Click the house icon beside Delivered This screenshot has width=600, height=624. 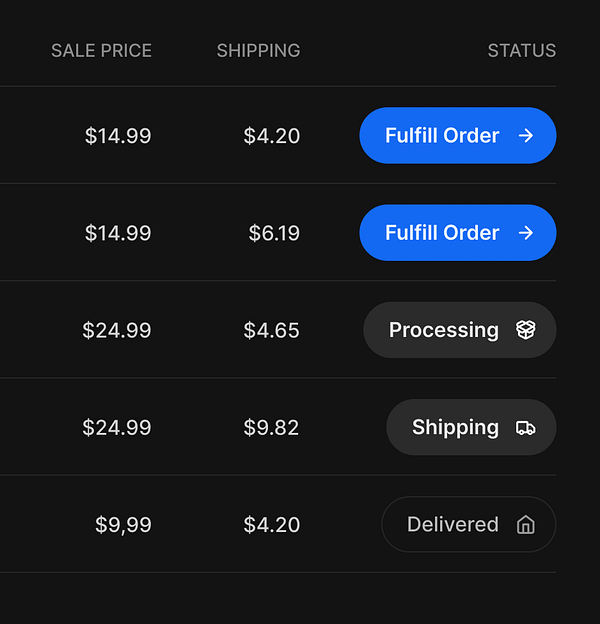[525, 525]
